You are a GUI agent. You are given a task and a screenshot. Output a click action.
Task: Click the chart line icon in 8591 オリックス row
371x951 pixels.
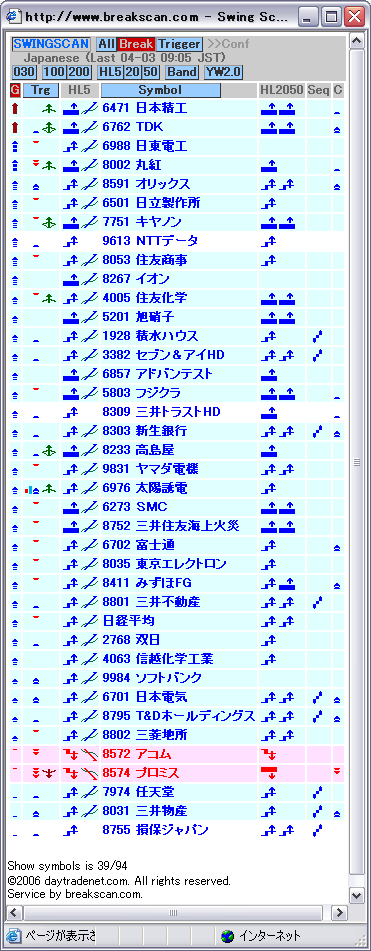[x=90, y=184]
